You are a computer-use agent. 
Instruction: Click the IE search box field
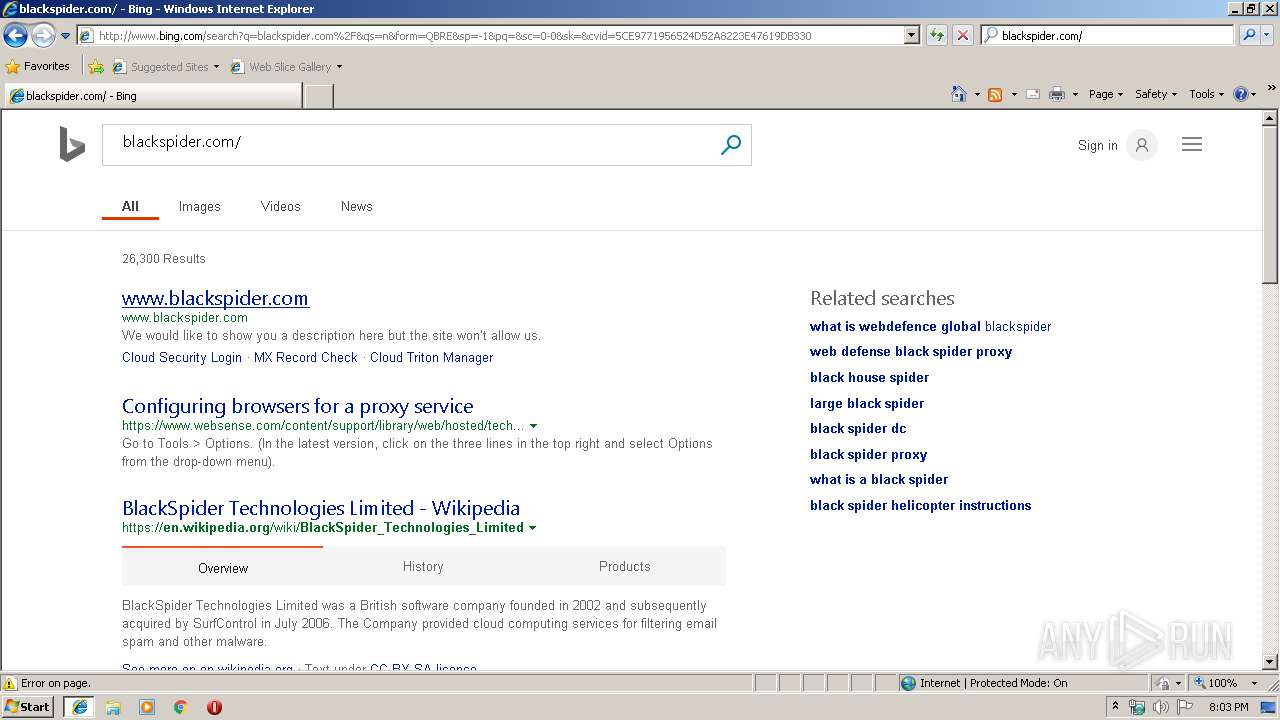(x=1107, y=35)
